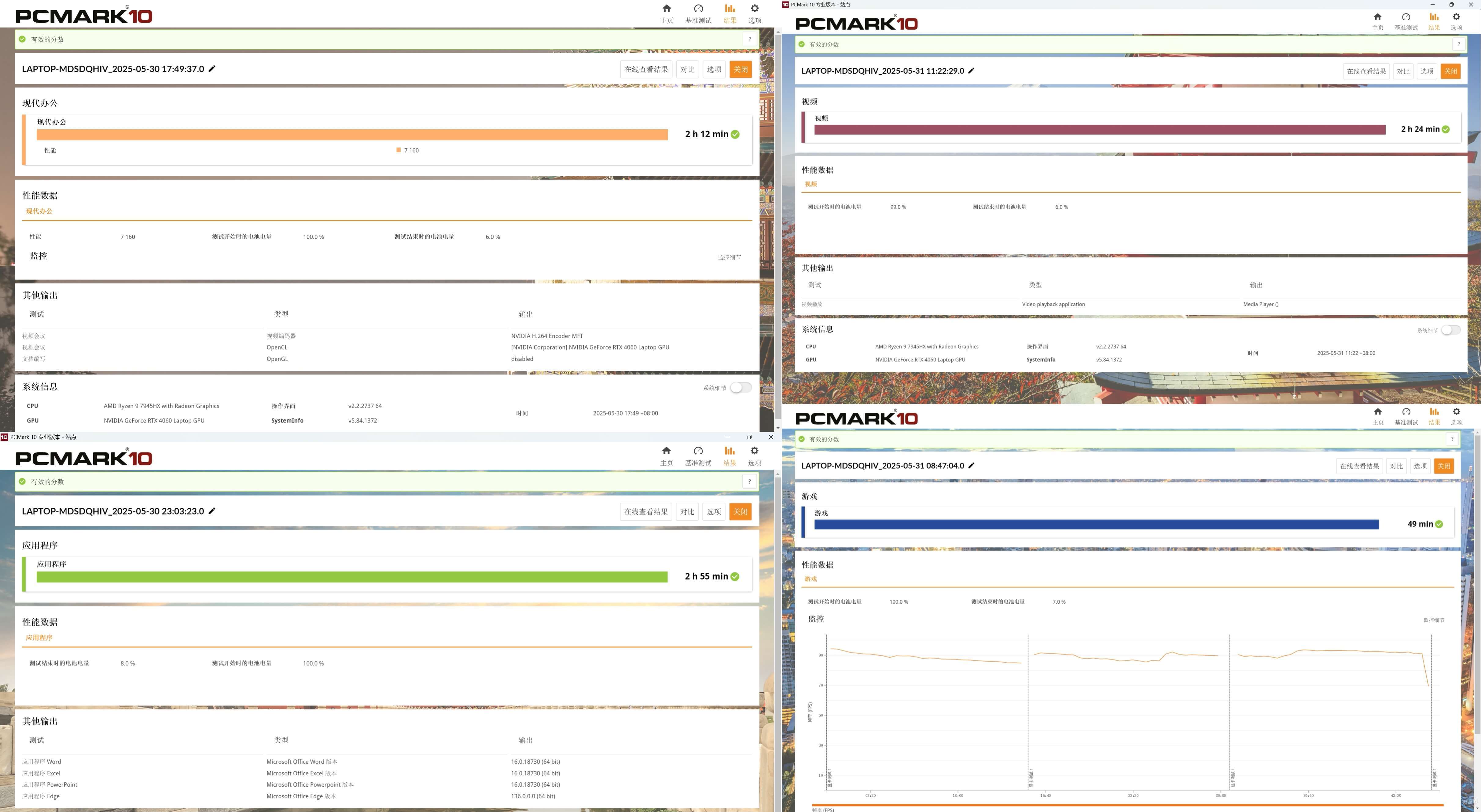Open 选项 gear in the 视频 result window

1456,21
